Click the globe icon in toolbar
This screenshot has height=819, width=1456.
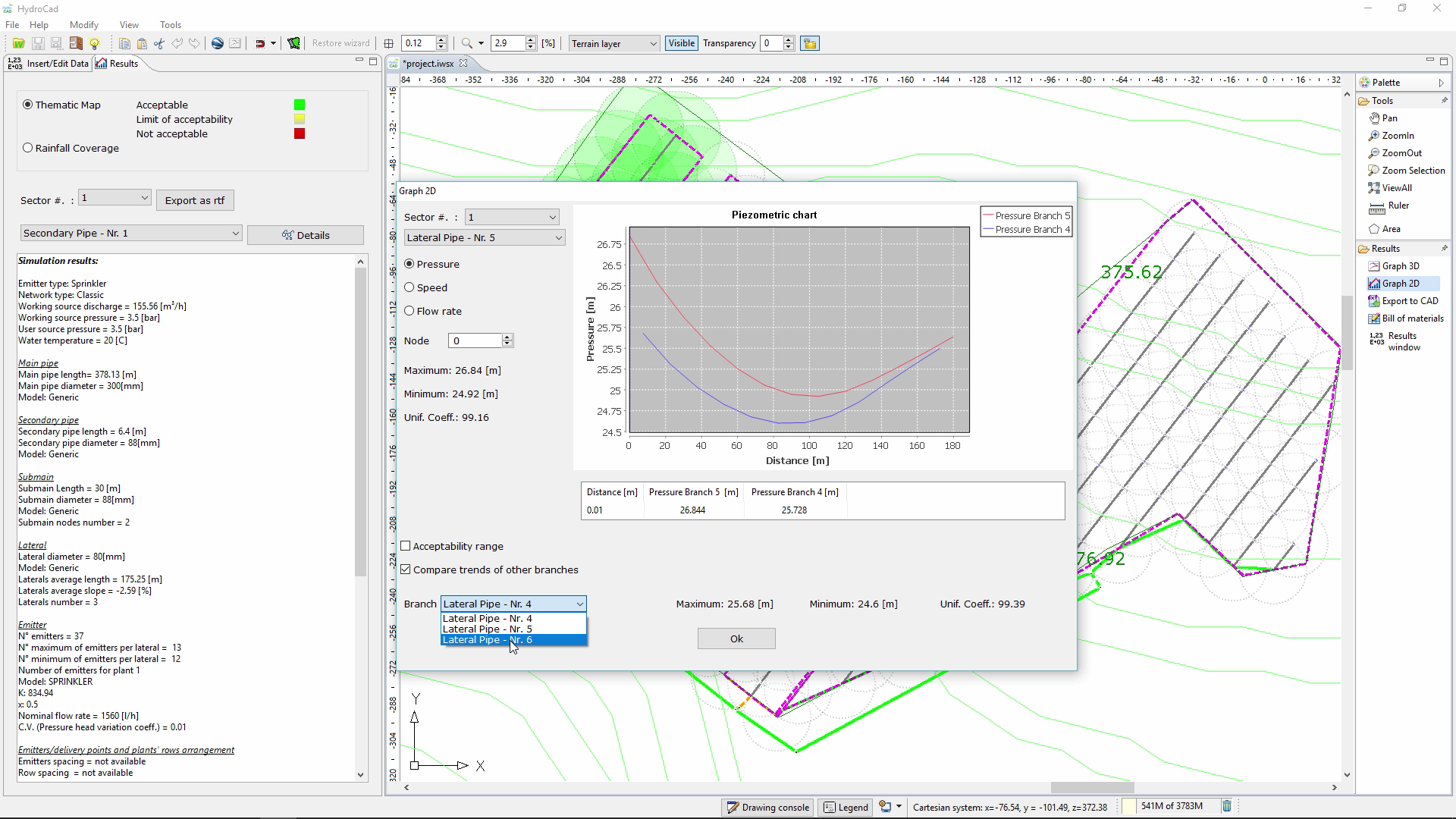click(218, 43)
